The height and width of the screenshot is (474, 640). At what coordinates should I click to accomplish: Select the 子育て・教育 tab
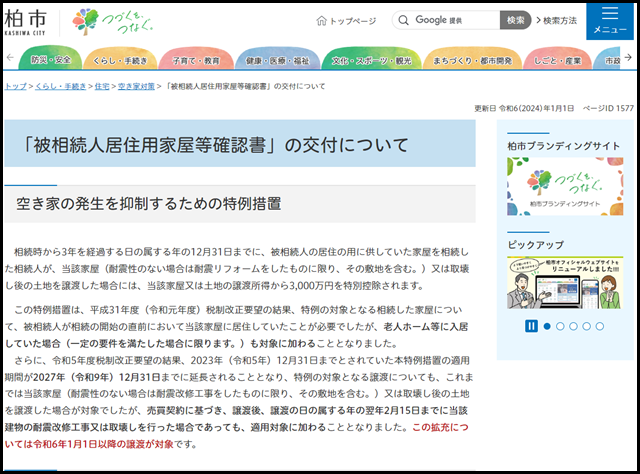pyautogui.click(x=196, y=60)
